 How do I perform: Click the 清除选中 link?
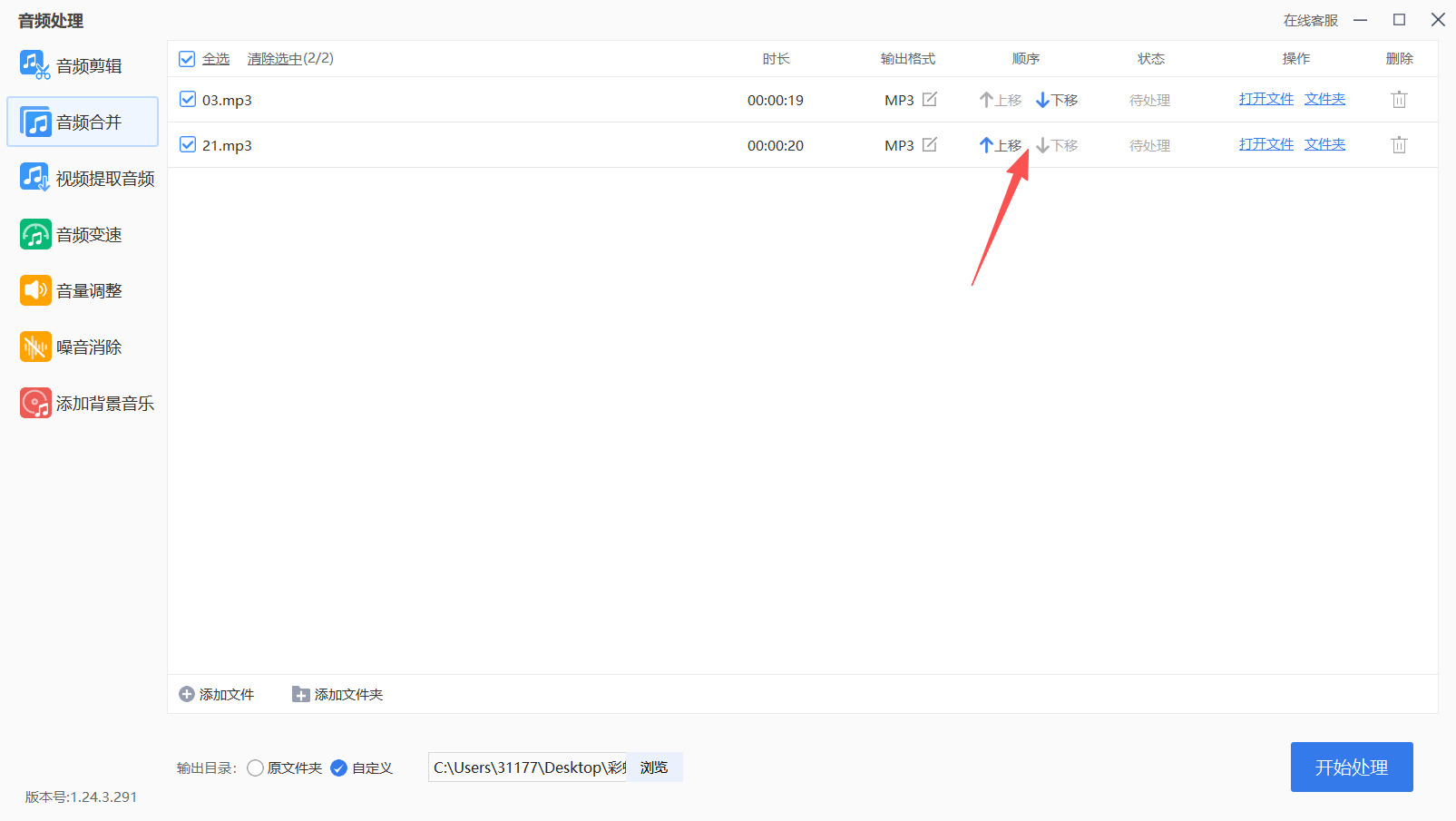(275, 59)
